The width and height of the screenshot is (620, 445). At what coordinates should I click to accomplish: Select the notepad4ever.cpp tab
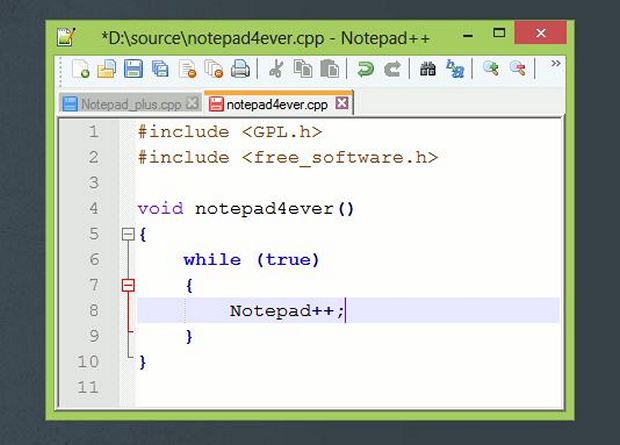pos(278,104)
